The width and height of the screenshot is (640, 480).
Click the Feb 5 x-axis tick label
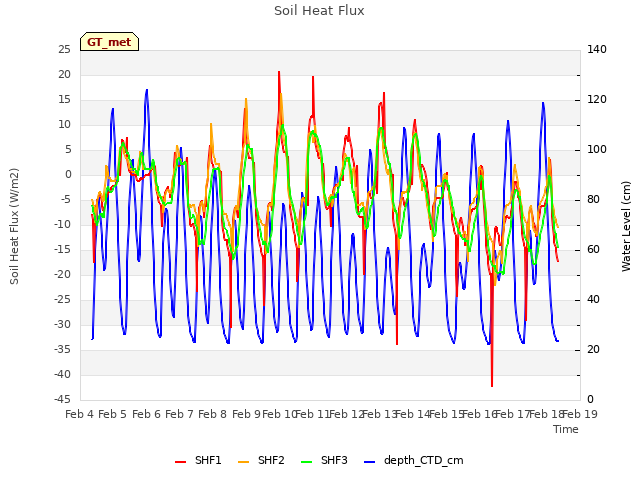113,414
